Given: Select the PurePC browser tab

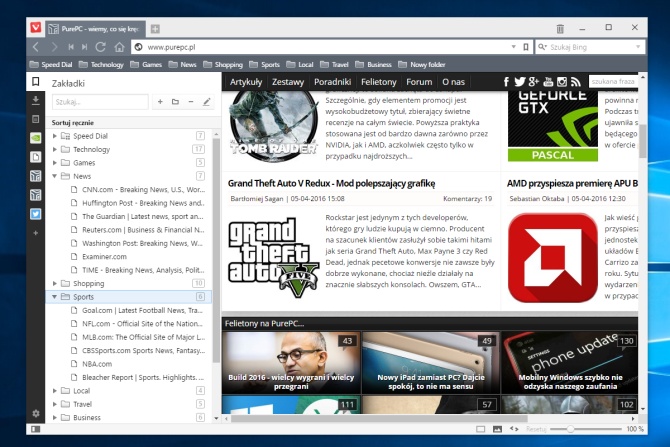Looking at the screenshot, I should (x=95, y=29).
